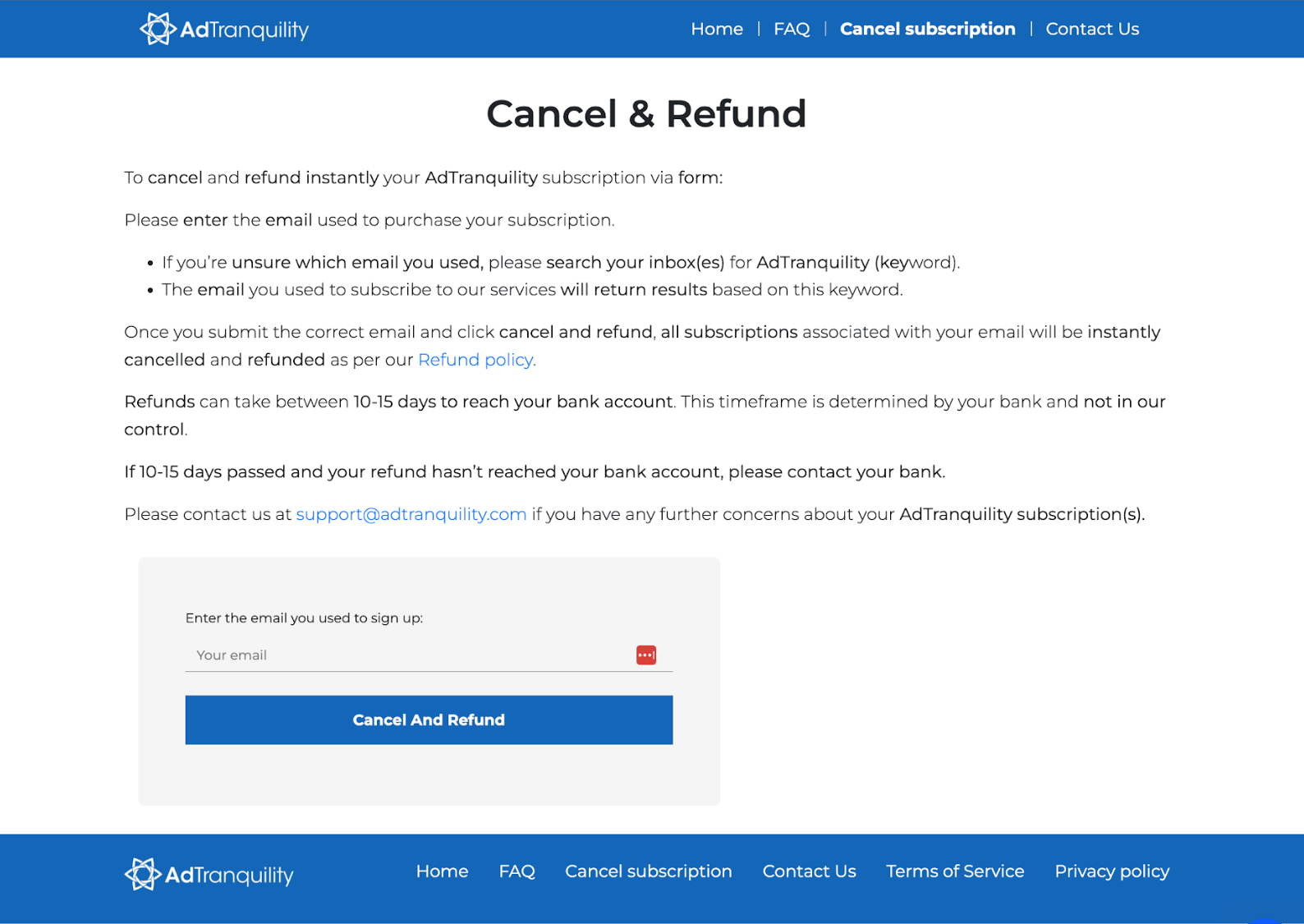Click the red password manager icon
The height and width of the screenshot is (924, 1304).
646,655
